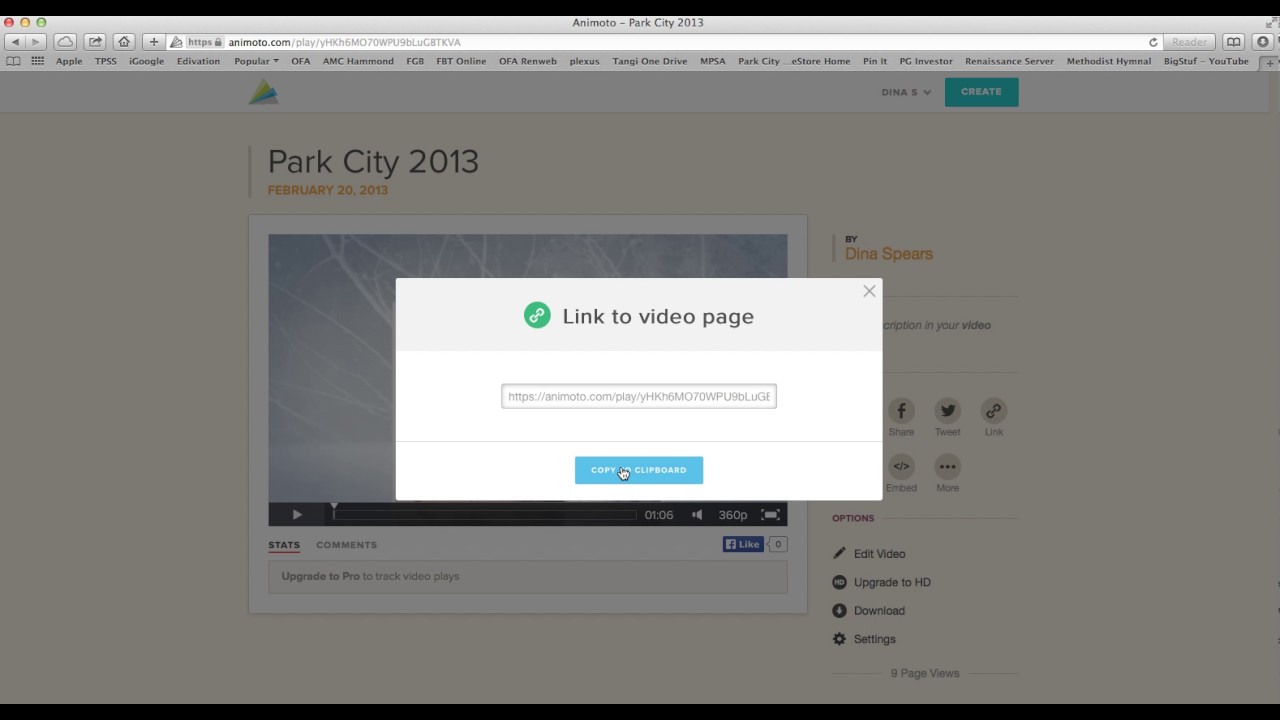Click the Dina Spears author name

[x=889, y=254]
